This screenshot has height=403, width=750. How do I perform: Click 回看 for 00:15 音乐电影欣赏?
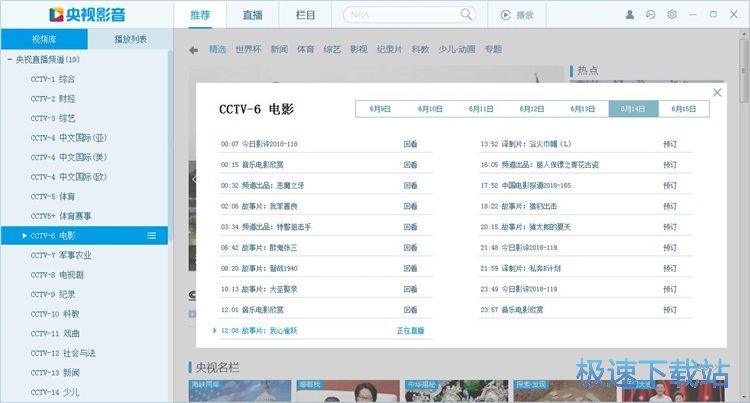(410, 164)
